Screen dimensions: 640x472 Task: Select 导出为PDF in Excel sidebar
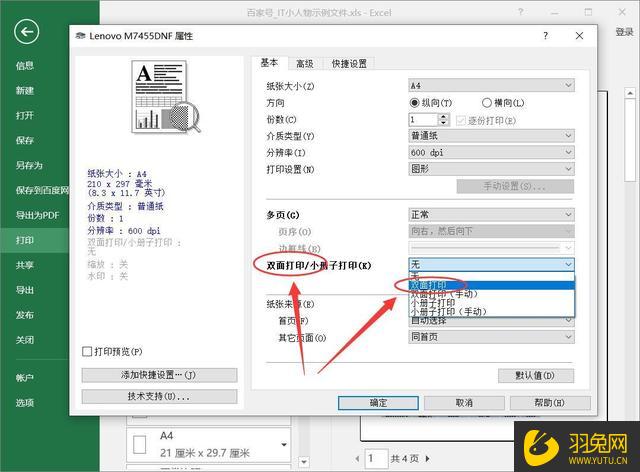pyautogui.click(x=38, y=215)
